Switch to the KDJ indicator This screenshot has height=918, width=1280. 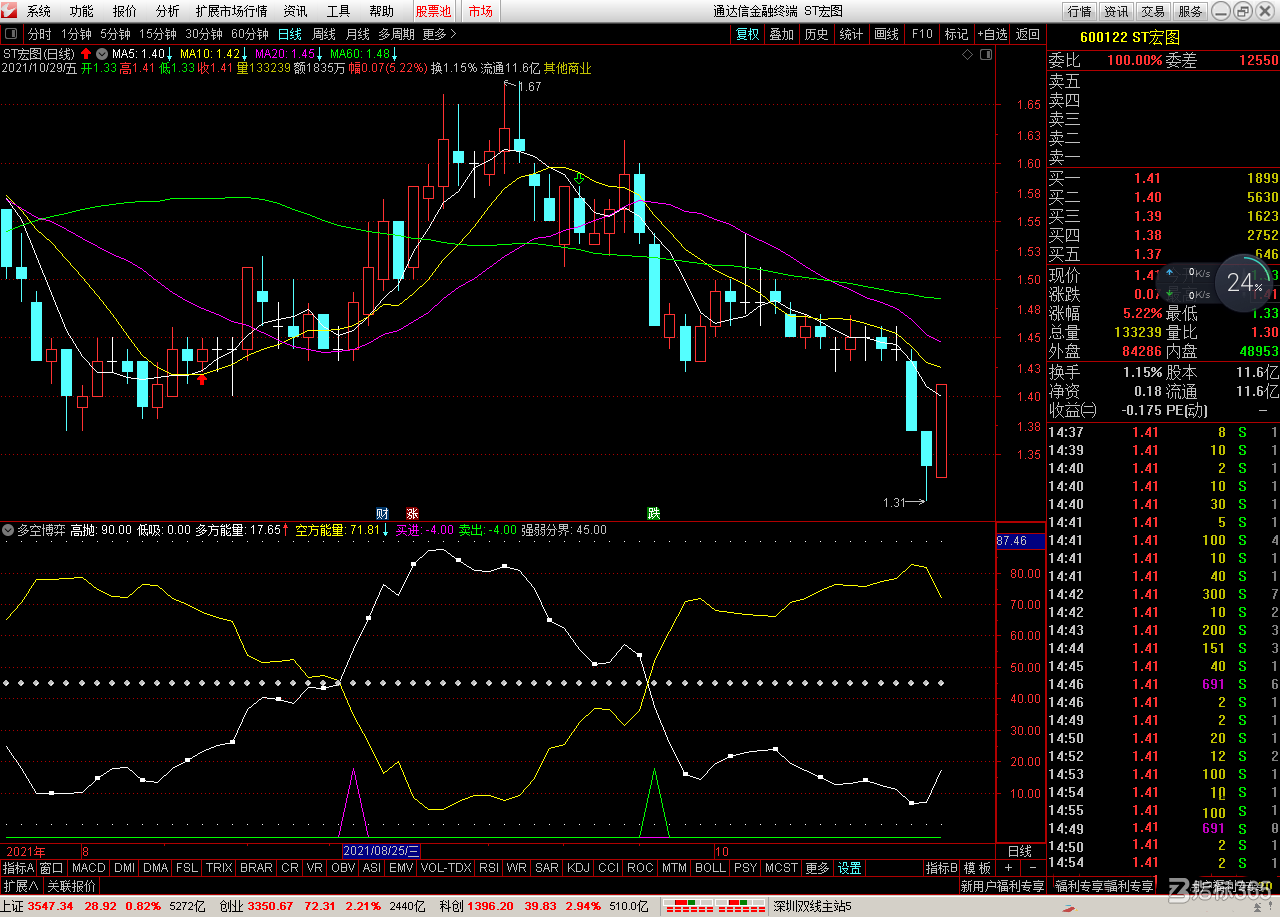(x=578, y=868)
